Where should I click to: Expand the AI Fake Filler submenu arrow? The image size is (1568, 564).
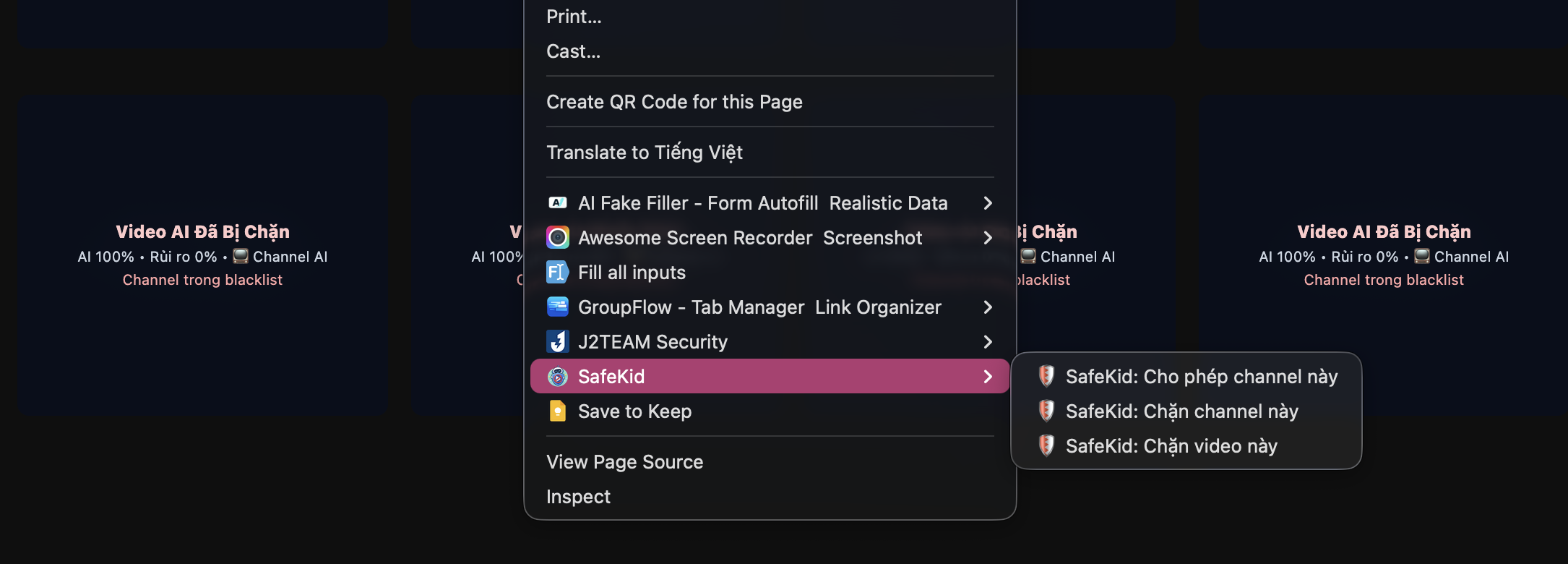click(x=988, y=203)
